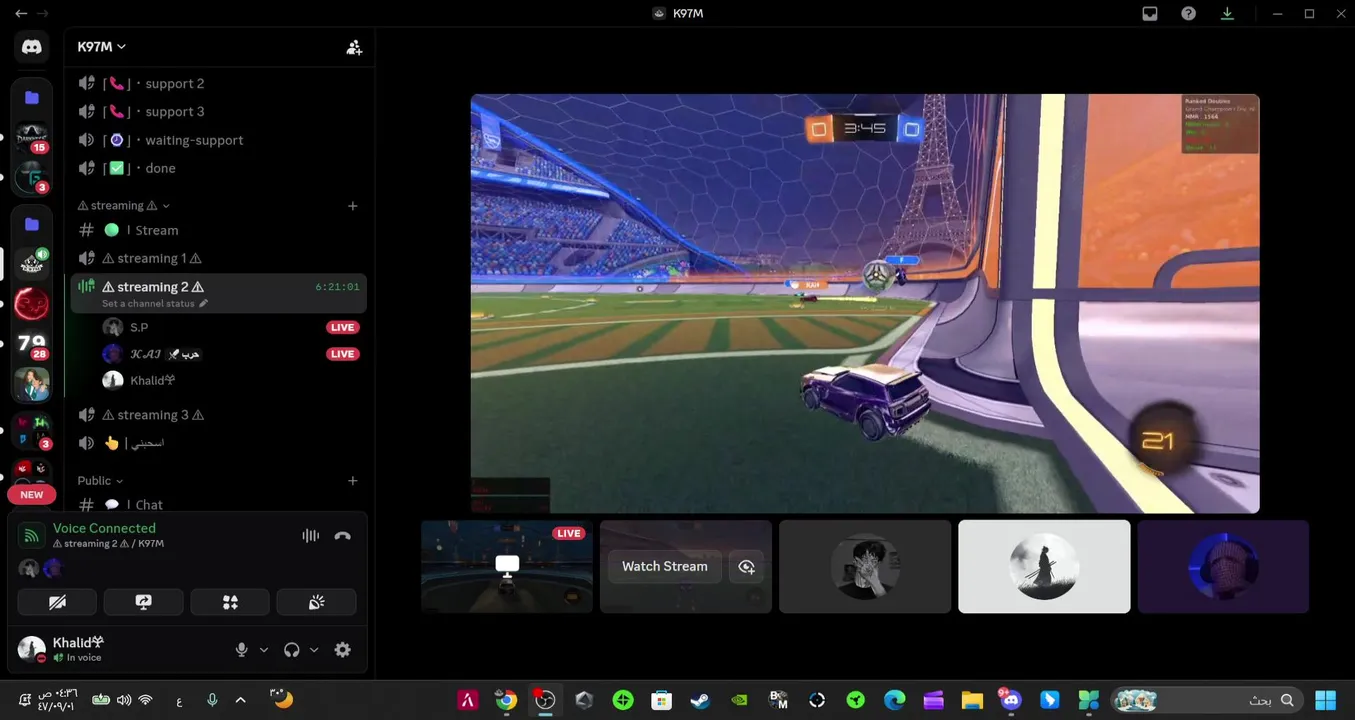Open OBS Studio from the taskbar

[x=545, y=700]
